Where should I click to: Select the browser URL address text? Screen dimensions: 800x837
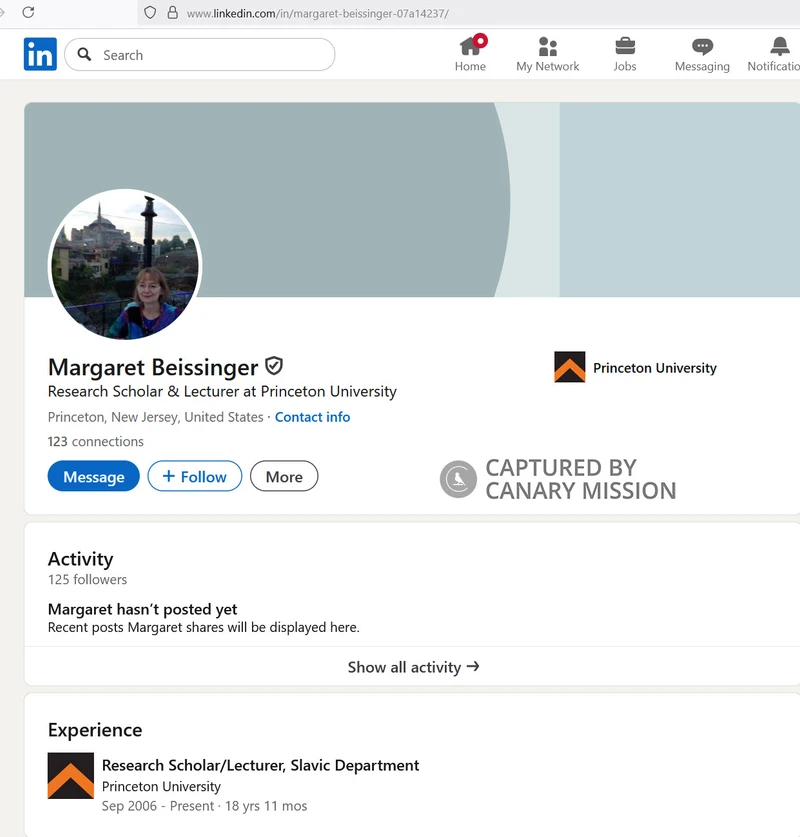click(318, 13)
